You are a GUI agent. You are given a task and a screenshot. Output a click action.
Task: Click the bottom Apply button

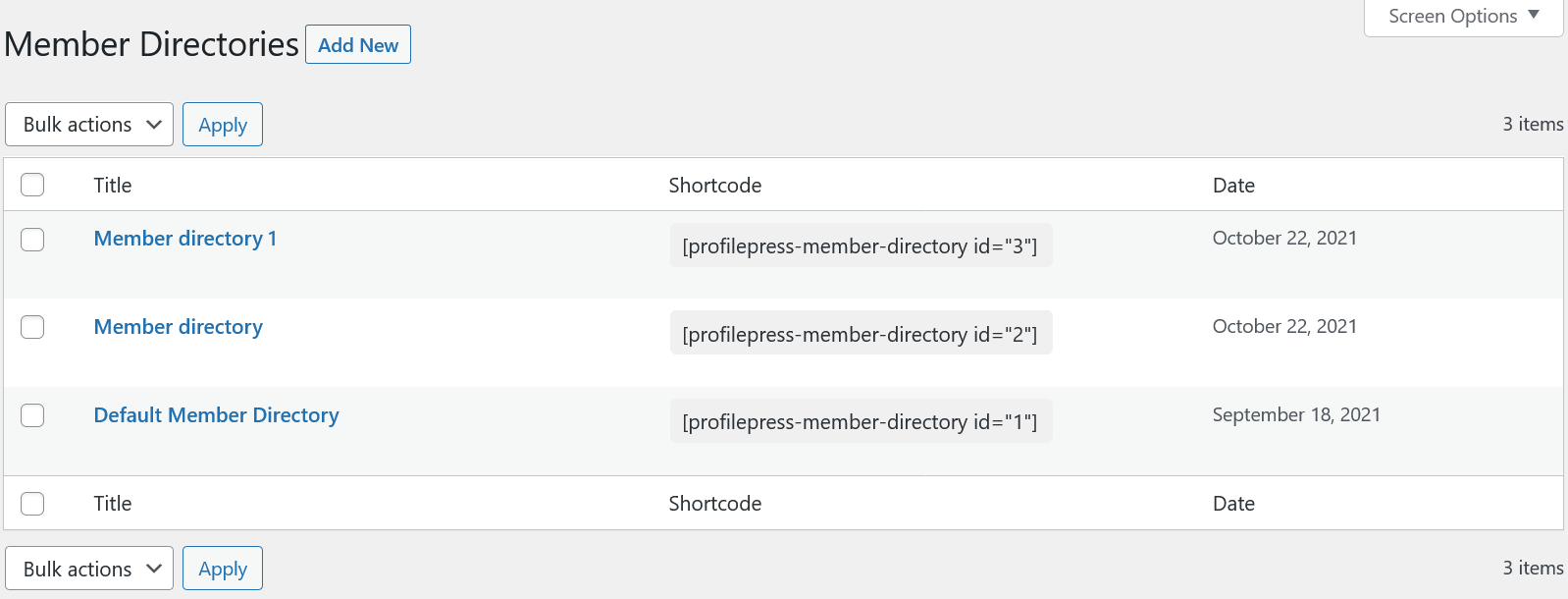pyautogui.click(x=223, y=569)
